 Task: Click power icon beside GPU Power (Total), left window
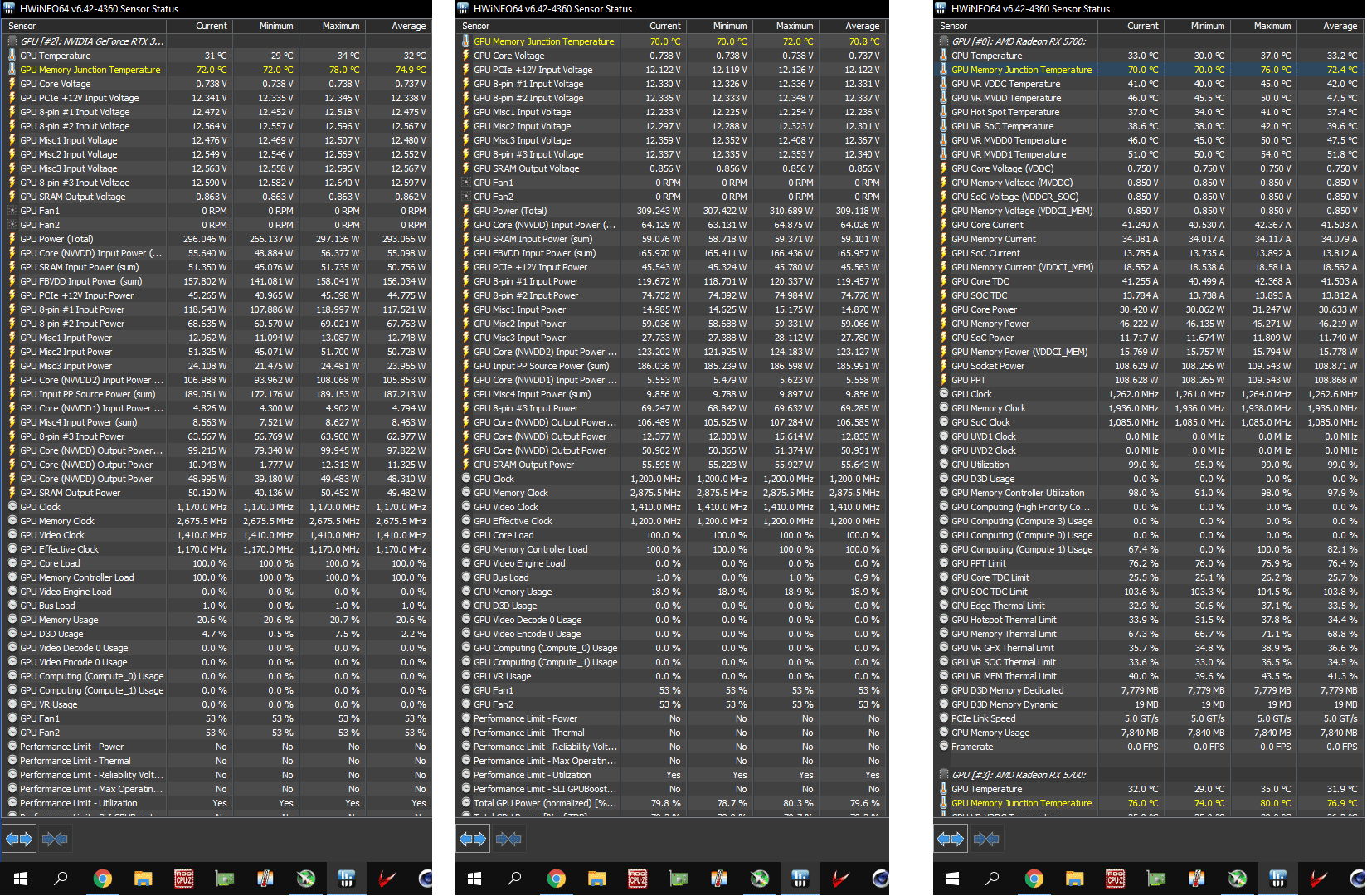pos(12,239)
